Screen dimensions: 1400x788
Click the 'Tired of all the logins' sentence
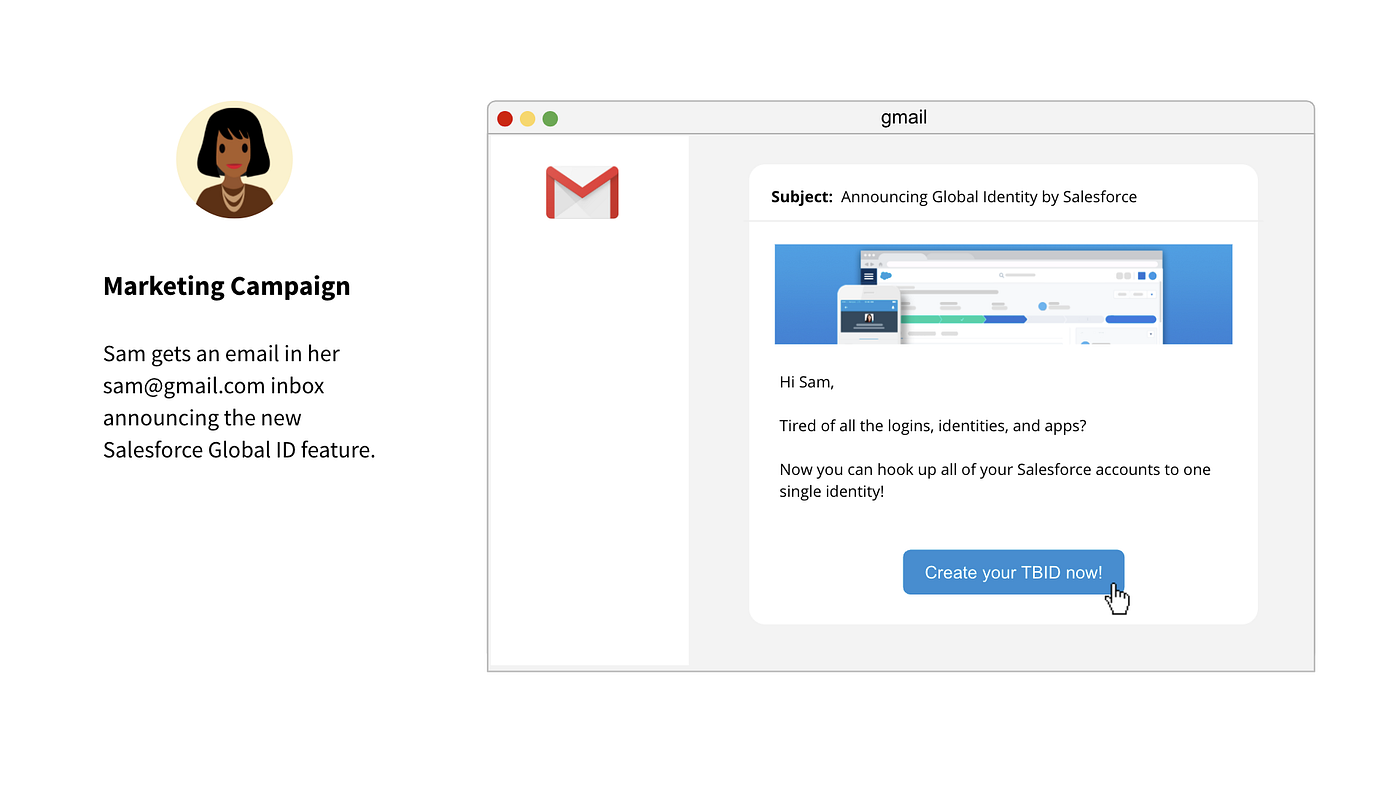point(932,426)
